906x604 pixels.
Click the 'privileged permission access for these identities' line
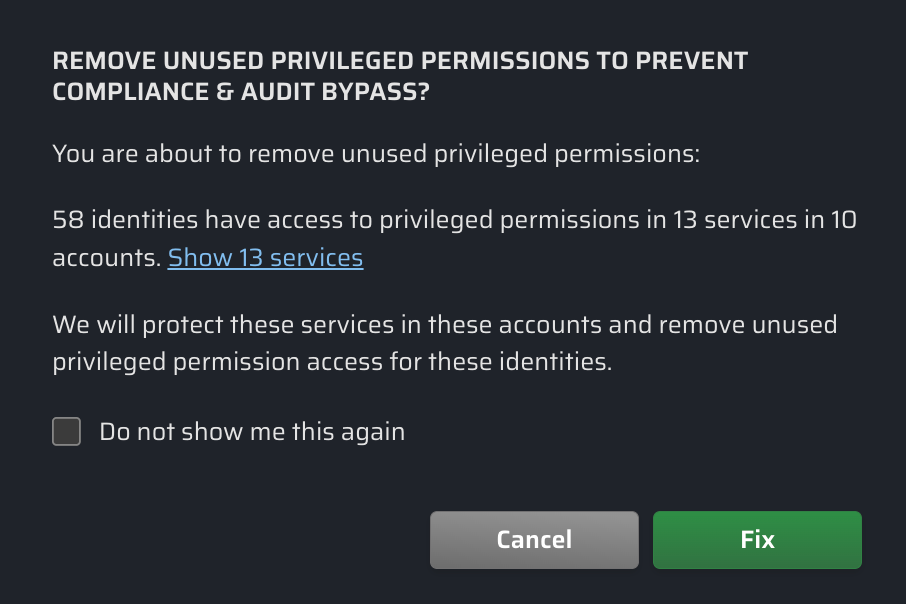tap(331, 361)
